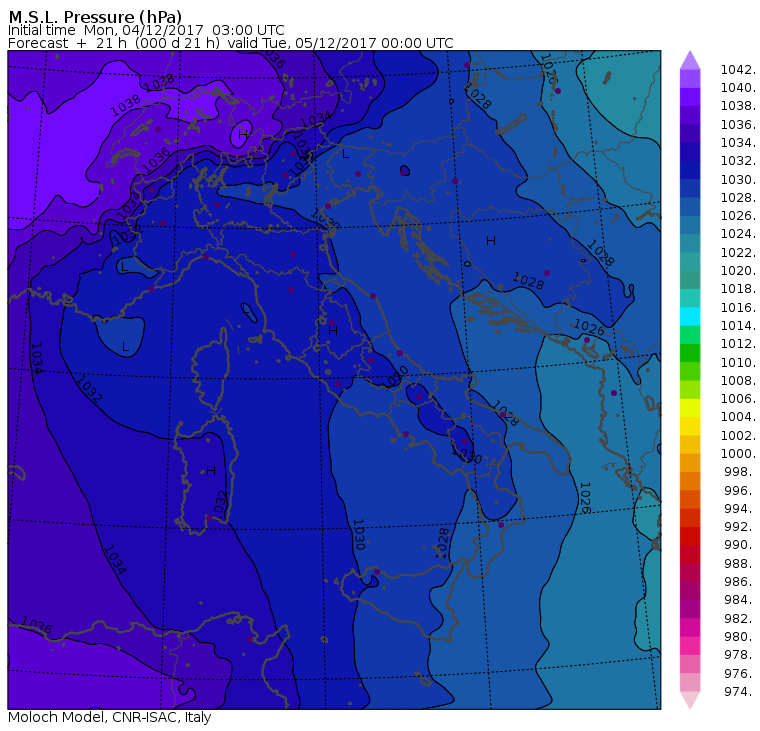Pick the yellow legend color between 1006 and 1004

pyautogui.click(x=690, y=408)
